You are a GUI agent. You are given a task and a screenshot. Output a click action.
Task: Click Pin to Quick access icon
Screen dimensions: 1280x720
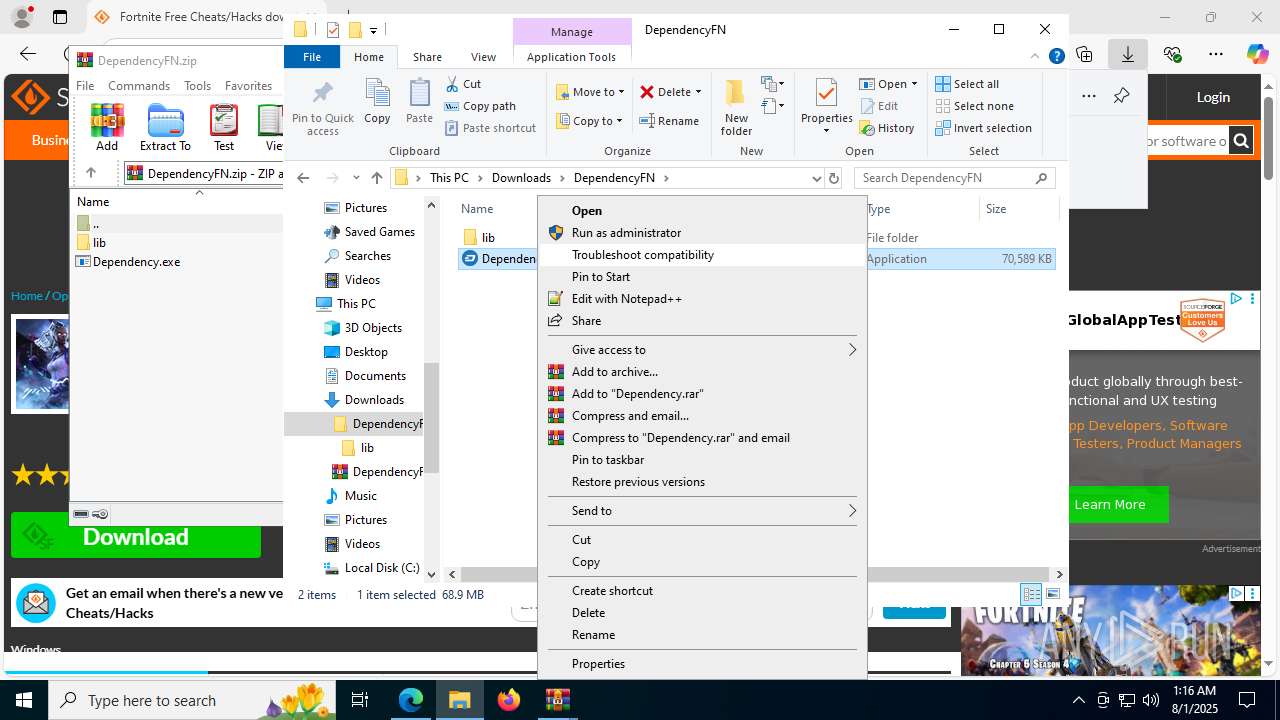click(322, 108)
